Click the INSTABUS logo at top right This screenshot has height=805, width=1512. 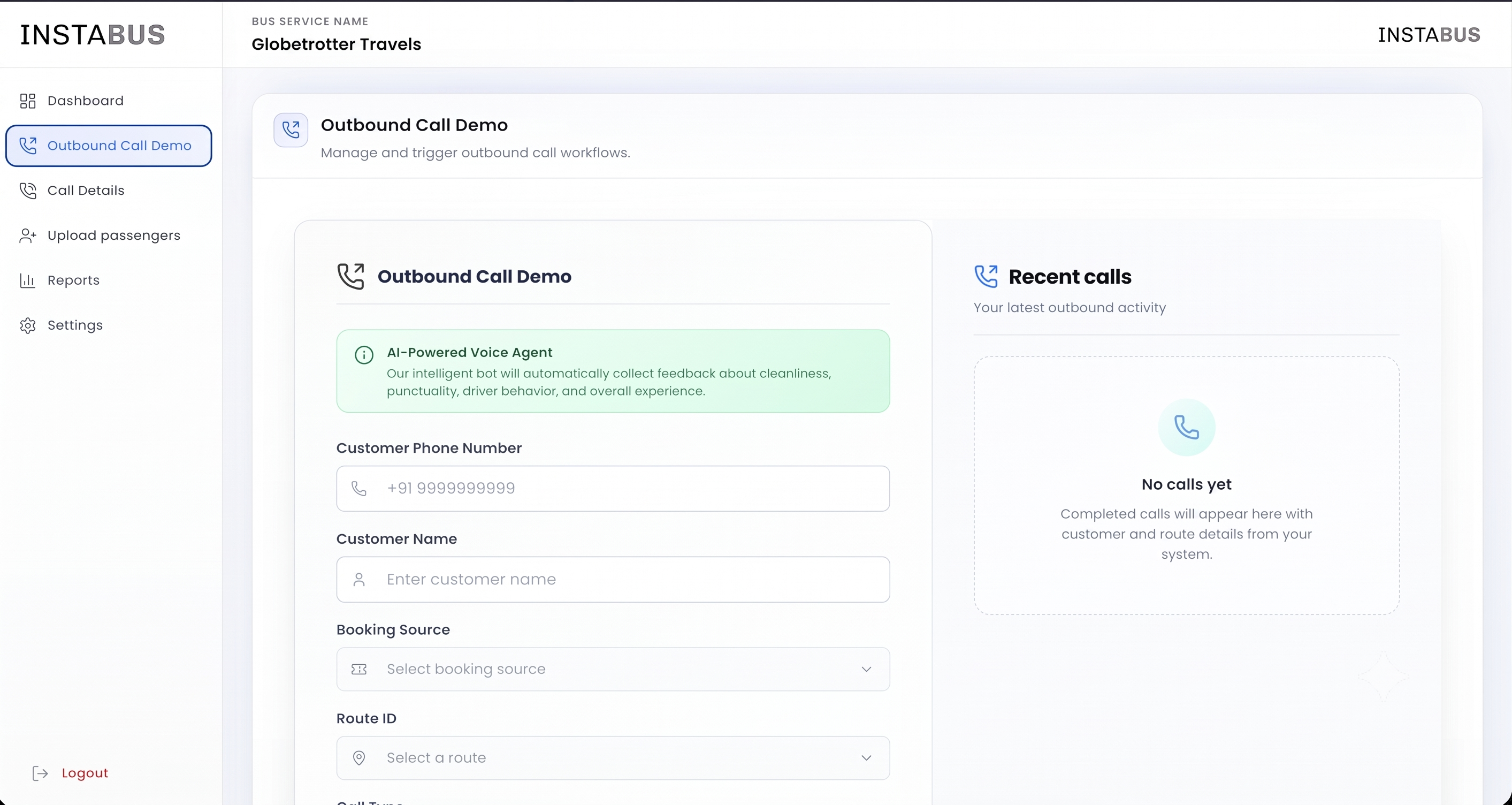click(x=1429, y=35)
